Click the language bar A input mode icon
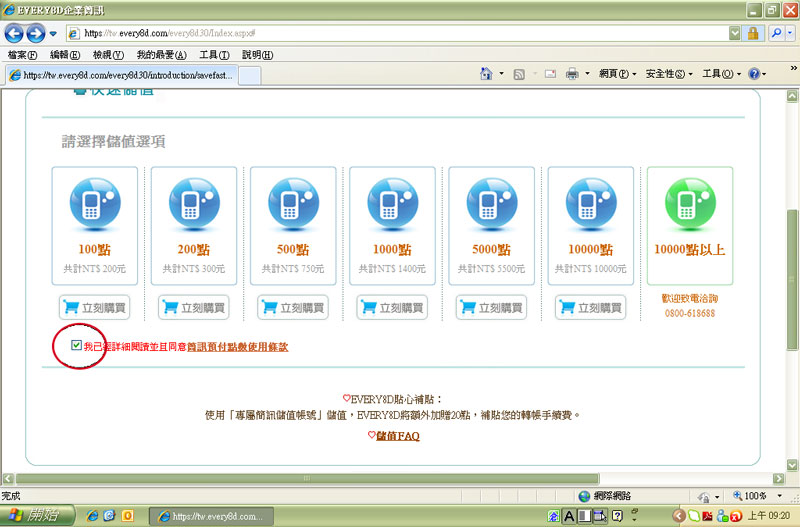 (x=569, y=516)
